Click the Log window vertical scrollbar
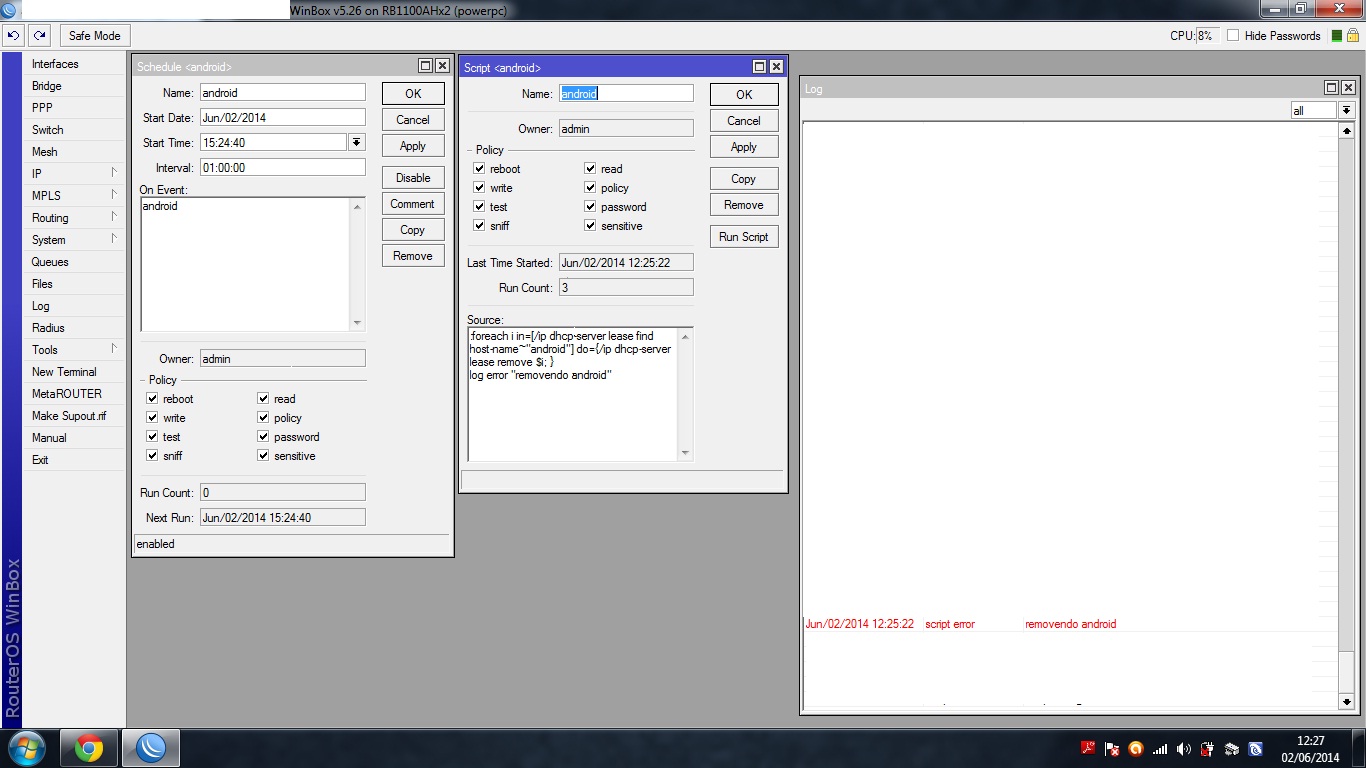The height and width of the screenshot is (768, 1366). click(x=1347, y=415)
